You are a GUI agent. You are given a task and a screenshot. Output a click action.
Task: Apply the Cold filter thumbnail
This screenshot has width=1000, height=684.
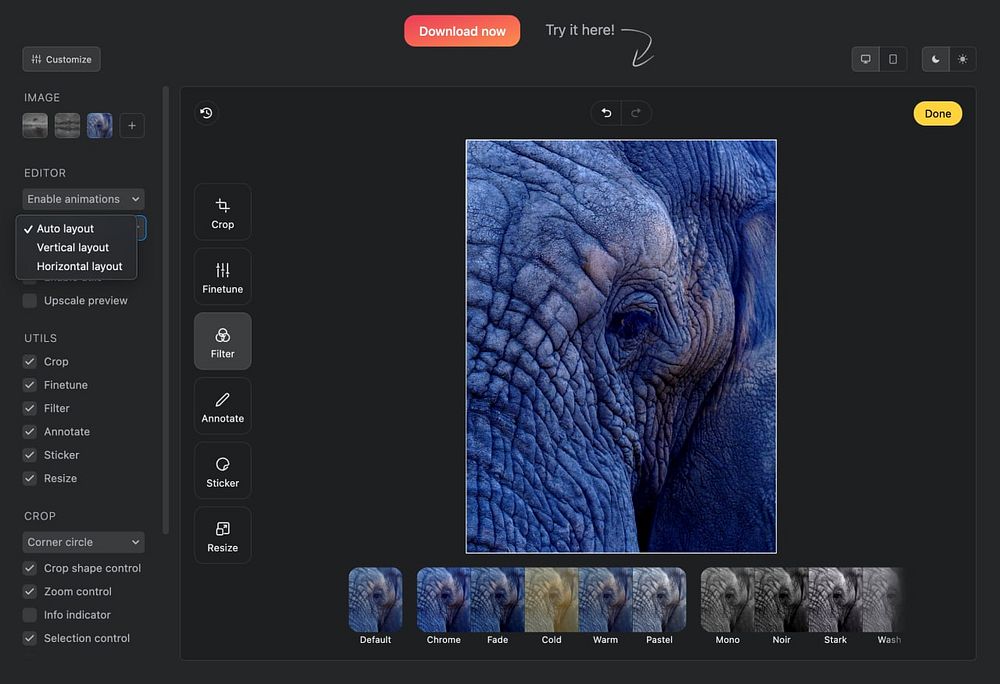(551, 600)
